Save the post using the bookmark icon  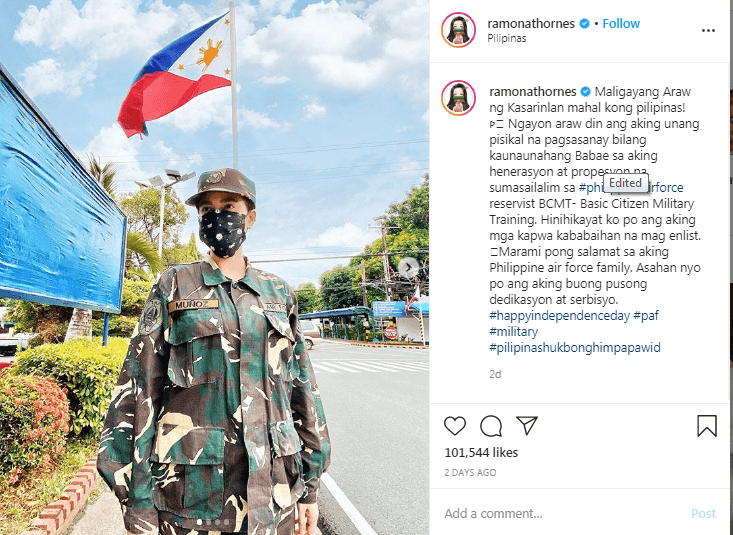(707, 426)
